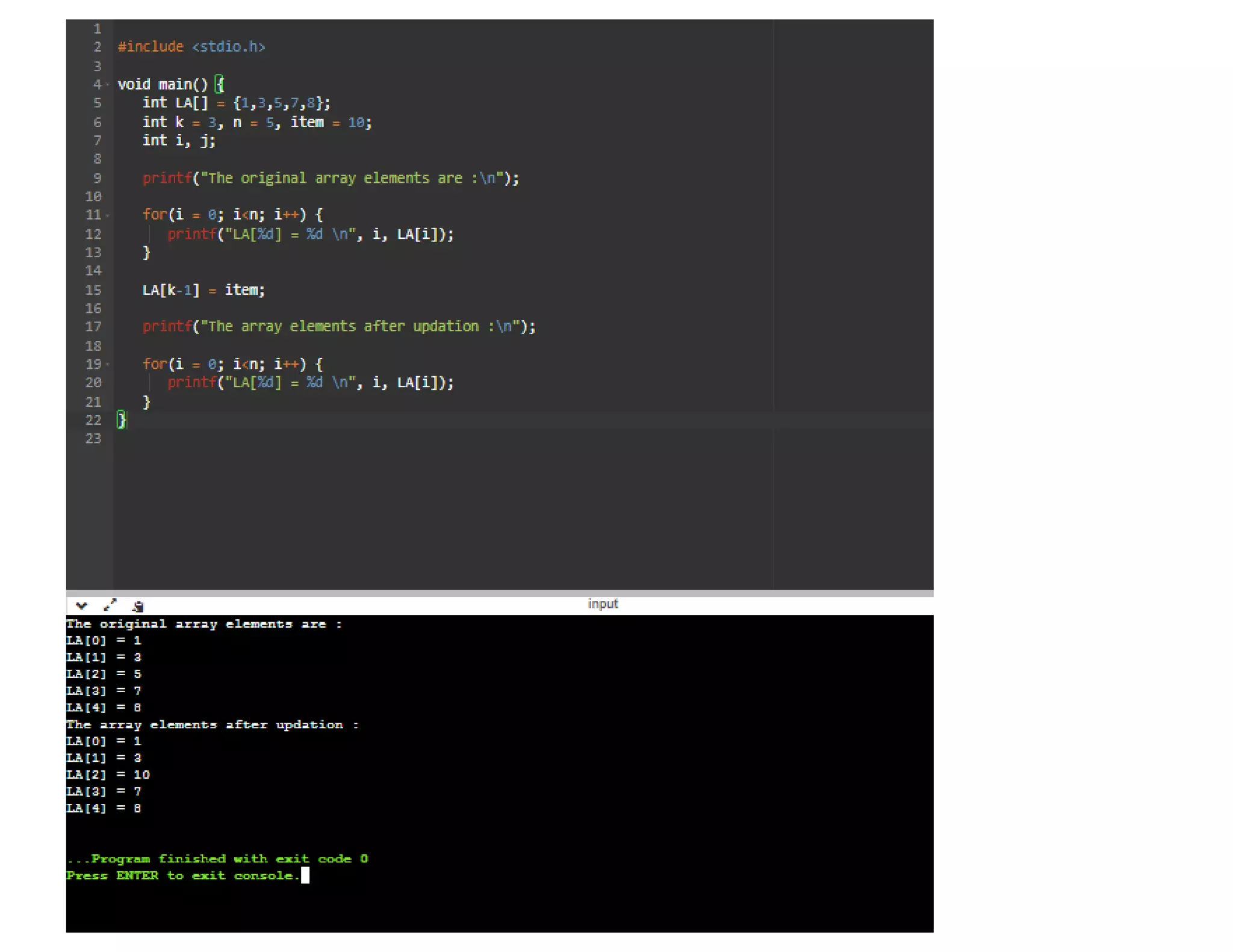Click the printf original array elements line
Screen dimensions: 1233x952
[x=330, y=178]
